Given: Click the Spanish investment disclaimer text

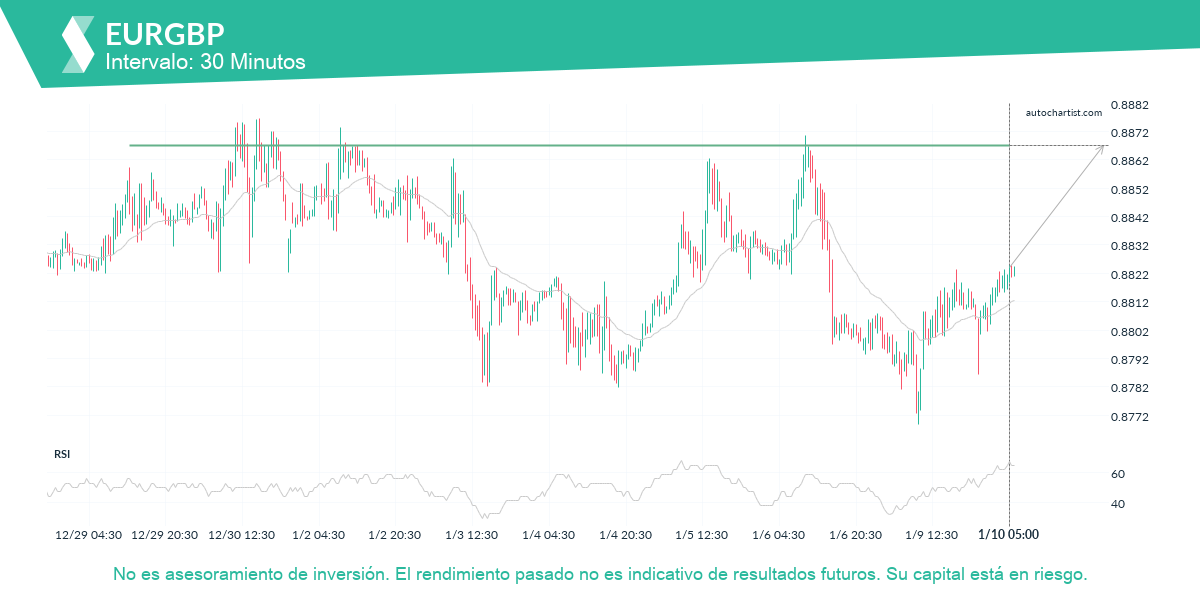Looking at the screenshot, I should (600, 575).
